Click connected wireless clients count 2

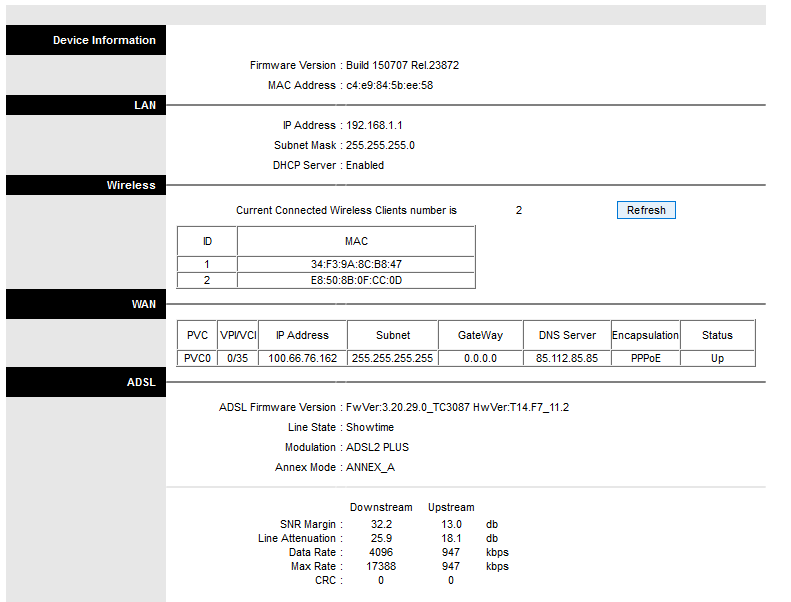(519, 210)
